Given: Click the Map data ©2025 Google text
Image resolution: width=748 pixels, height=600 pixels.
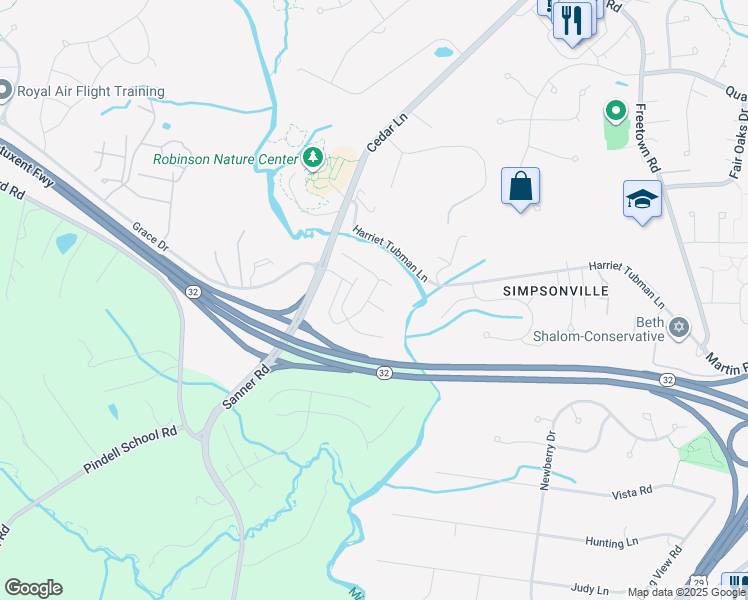Looking at the screenshot, I should pos(687,593).
